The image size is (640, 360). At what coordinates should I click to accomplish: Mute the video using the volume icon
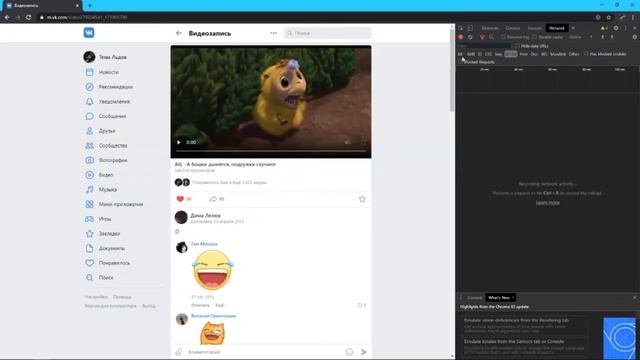coord(347,142)
